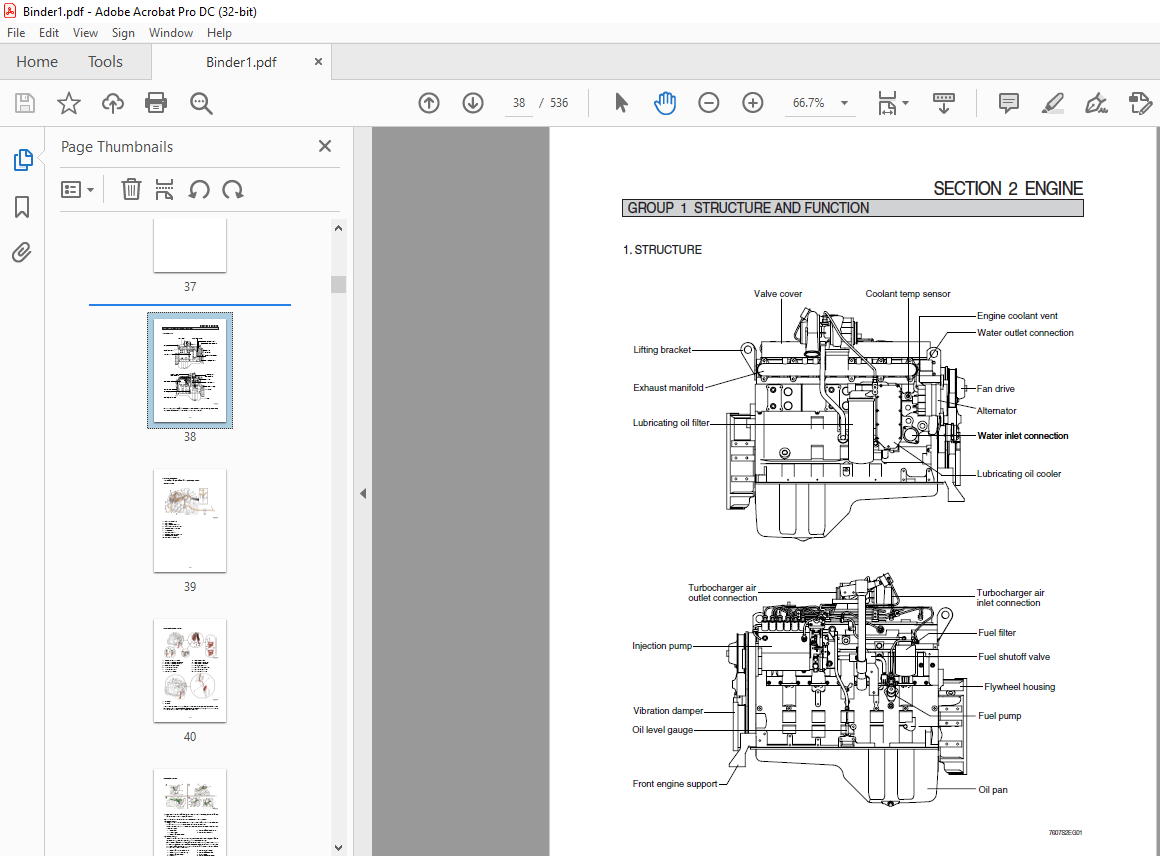The height and width of the screenshot is (856, 1160).
Task: Show Page Thumbnails sidebar icon
Action: pos(23,160)
